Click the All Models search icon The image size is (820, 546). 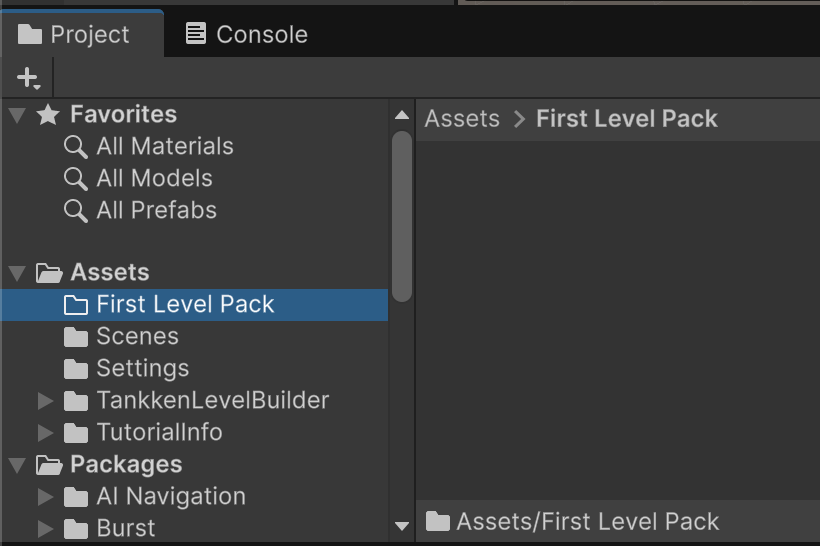point(75,179)
